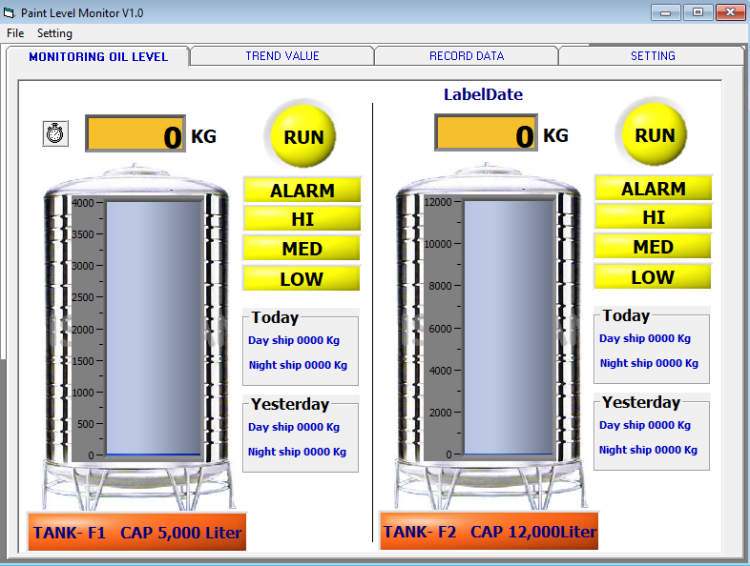Close the Paint Level Monitor window

tap(730, 13)
